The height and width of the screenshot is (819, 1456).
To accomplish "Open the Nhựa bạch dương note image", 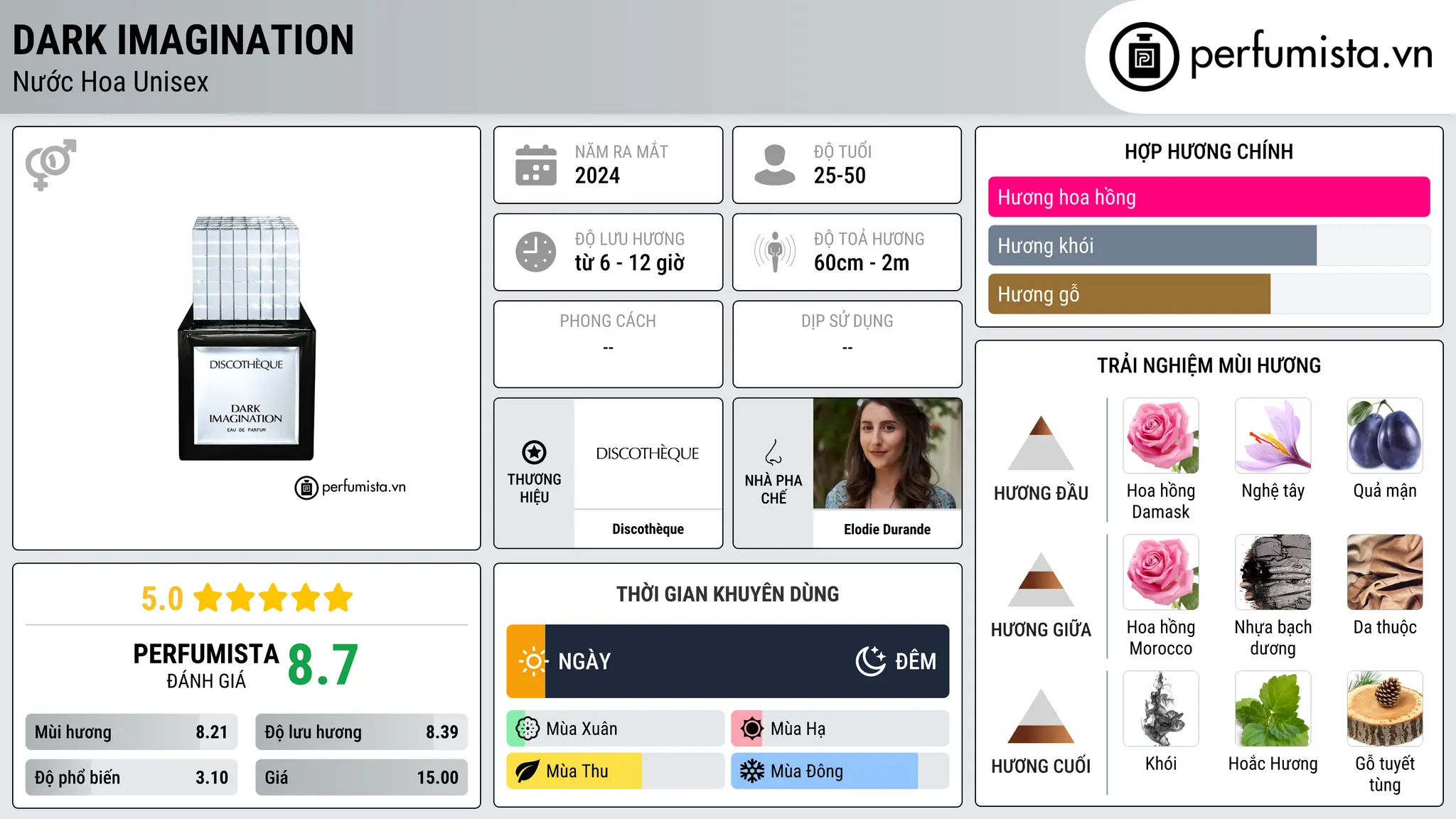I will pos(1273,572).
